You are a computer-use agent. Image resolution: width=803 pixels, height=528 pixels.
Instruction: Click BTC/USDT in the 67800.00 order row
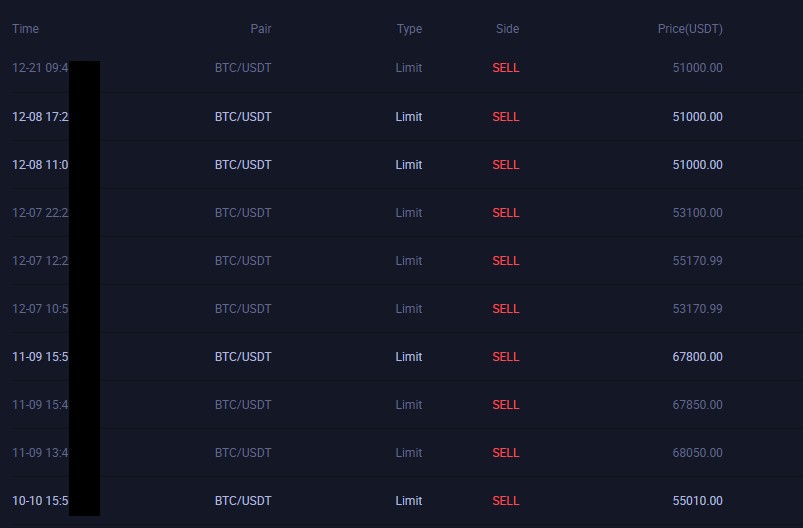(243, 357)
